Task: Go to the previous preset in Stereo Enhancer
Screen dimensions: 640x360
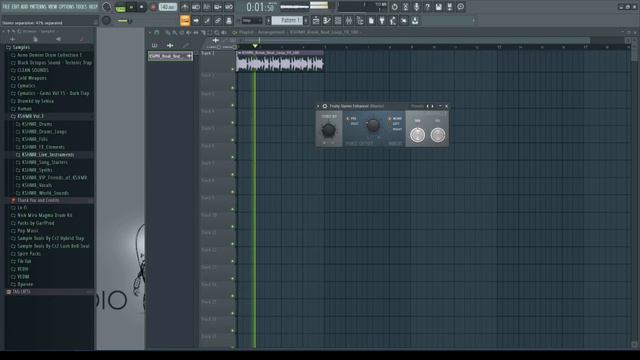Action: (x=428, y=106)
